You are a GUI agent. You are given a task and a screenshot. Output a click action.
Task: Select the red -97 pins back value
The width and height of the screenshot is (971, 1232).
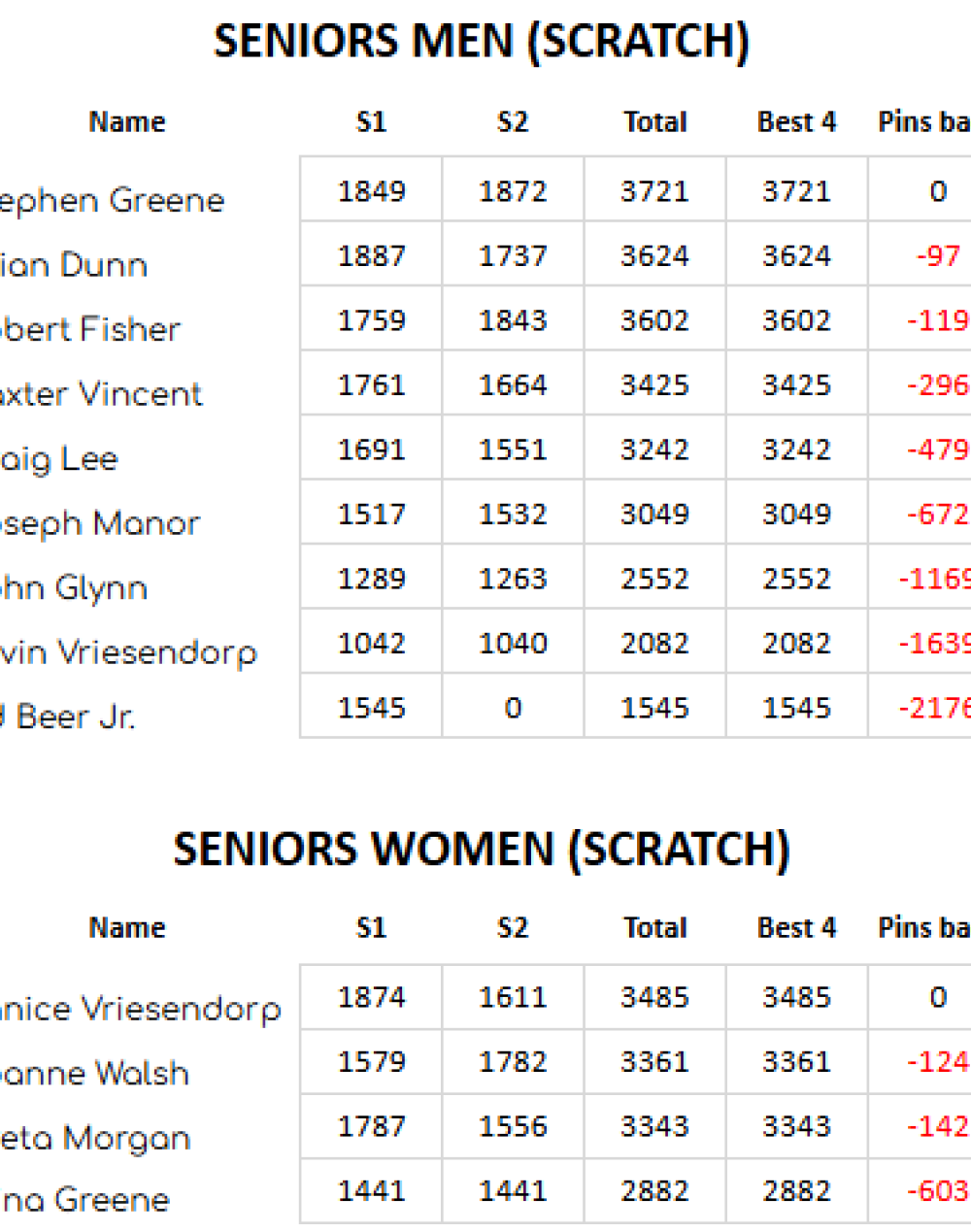937,256
